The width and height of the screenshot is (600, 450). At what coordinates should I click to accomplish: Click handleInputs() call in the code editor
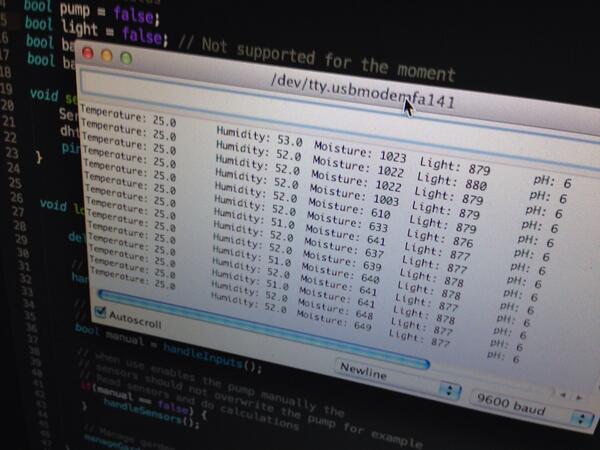click(212, 358)
